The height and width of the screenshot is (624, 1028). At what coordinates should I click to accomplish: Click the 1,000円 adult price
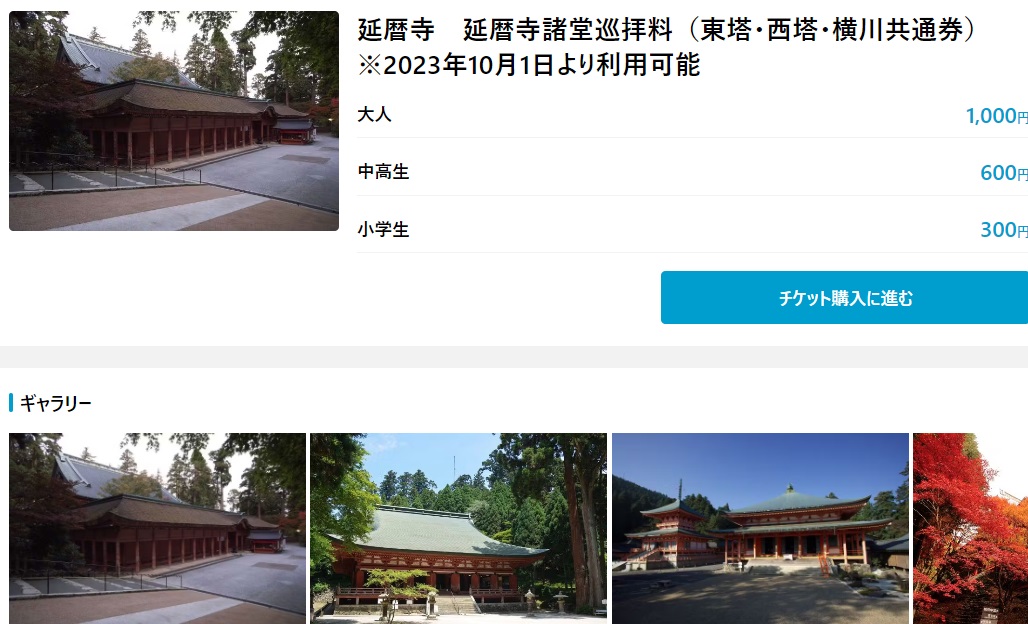[997, 116]
